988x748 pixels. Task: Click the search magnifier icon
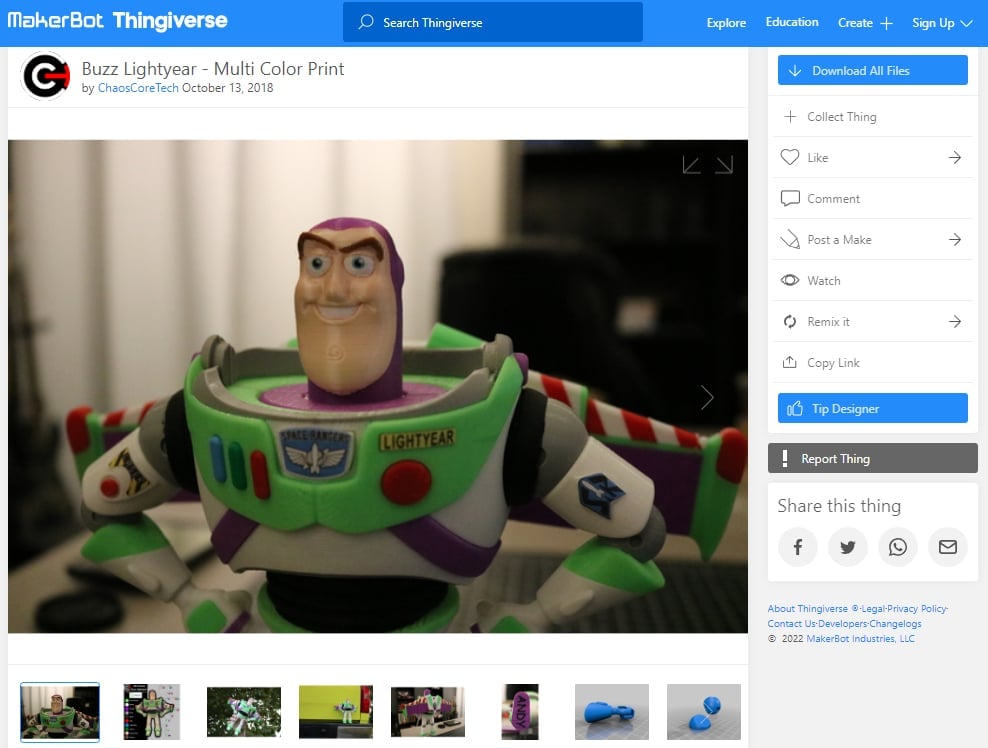point(365,22)
